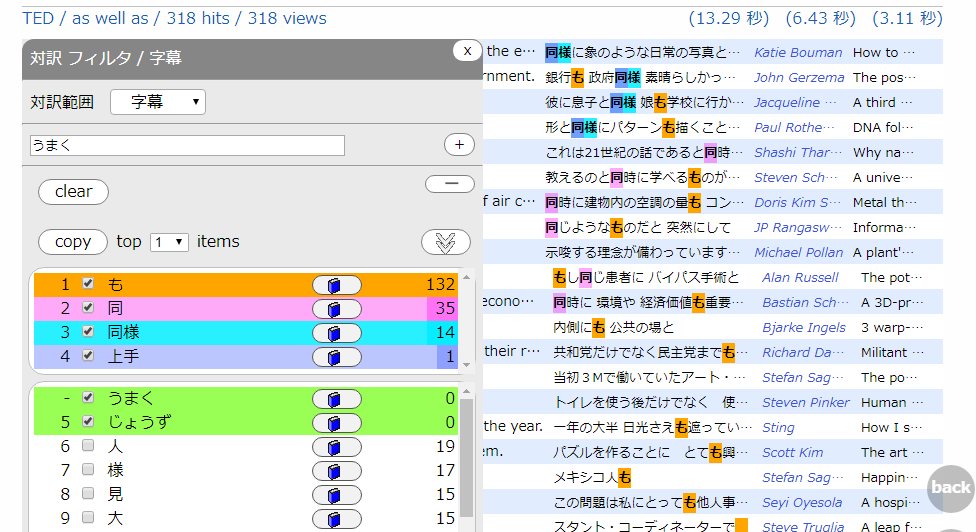Click the round back button
The image size is (976, 532).
click(949, 488)
